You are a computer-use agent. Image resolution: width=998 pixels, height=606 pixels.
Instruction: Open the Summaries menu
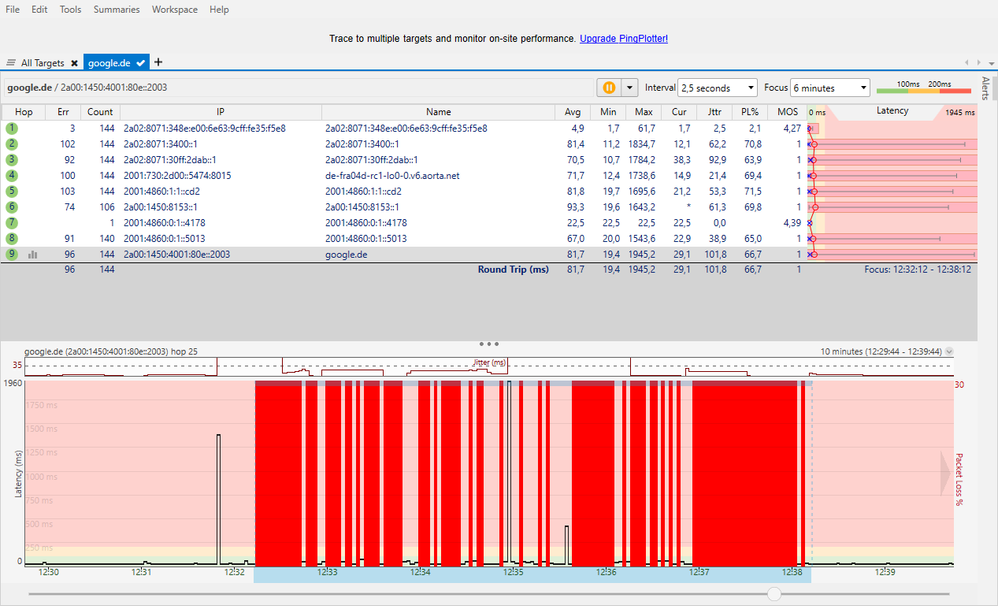tap(116, 10)
